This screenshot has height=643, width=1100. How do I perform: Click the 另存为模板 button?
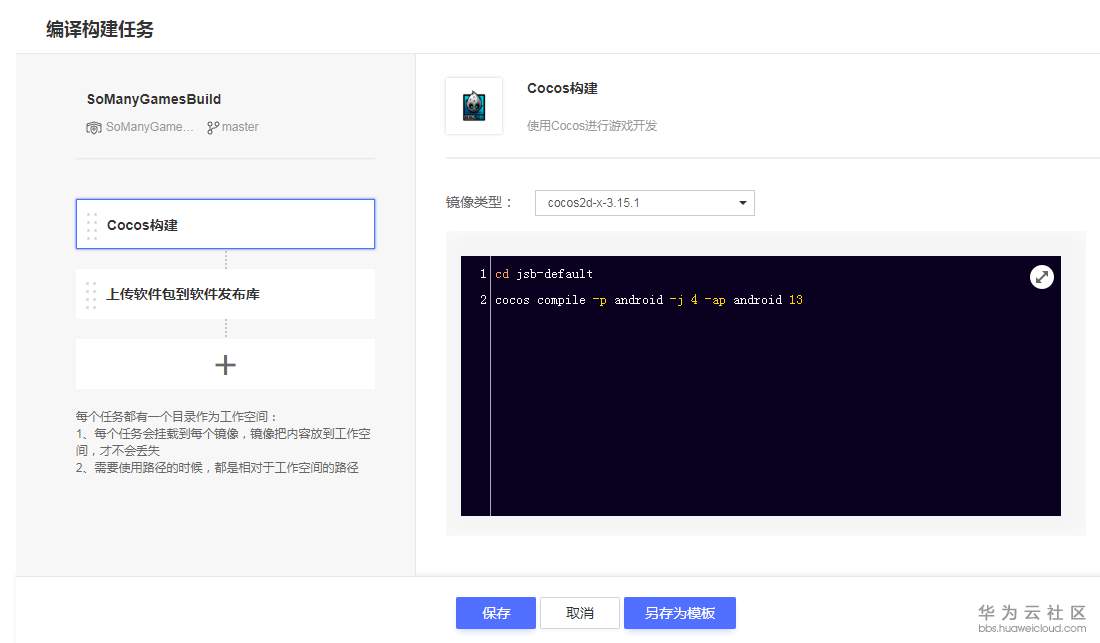coord(680,613)
